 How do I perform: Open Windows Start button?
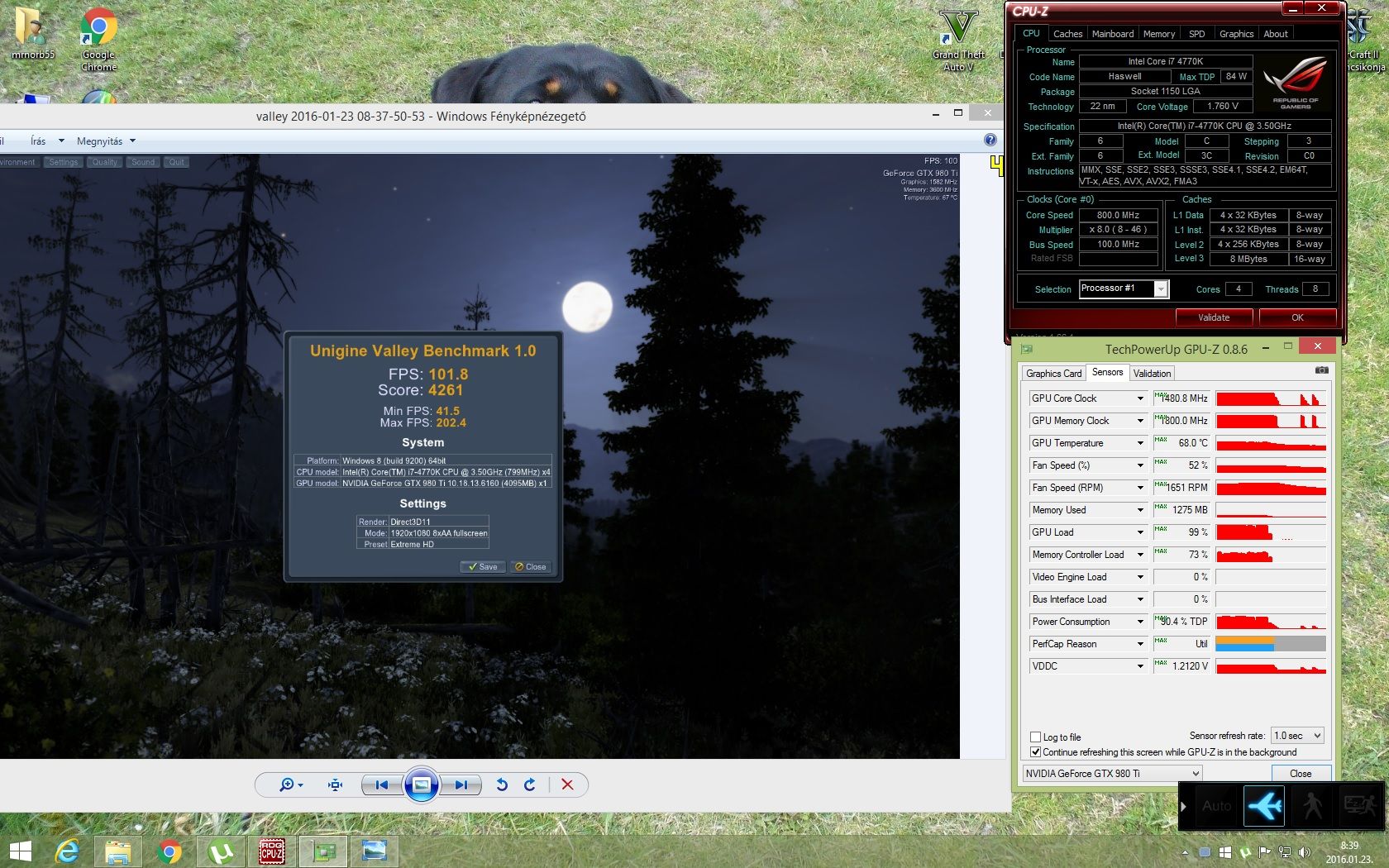(x=20, y=851)
